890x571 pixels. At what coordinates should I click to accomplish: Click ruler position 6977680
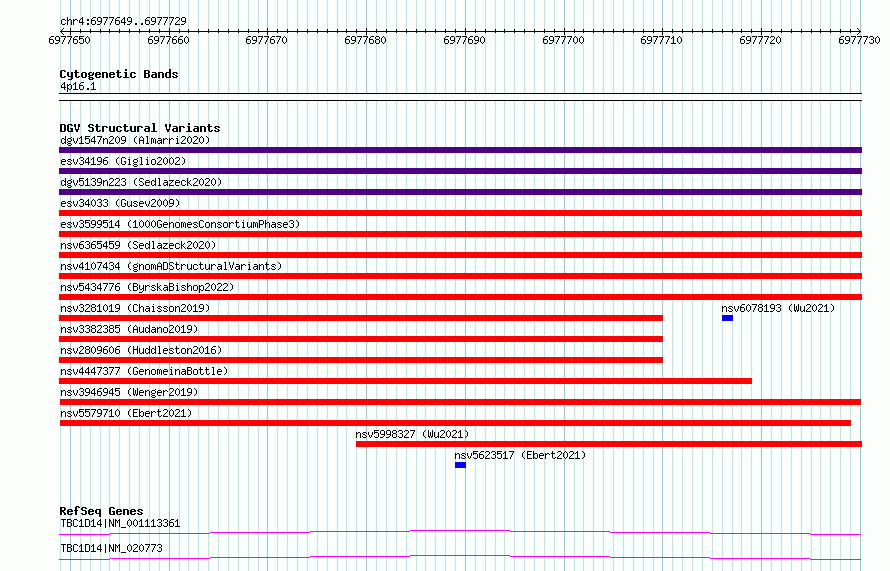(366, 40)
